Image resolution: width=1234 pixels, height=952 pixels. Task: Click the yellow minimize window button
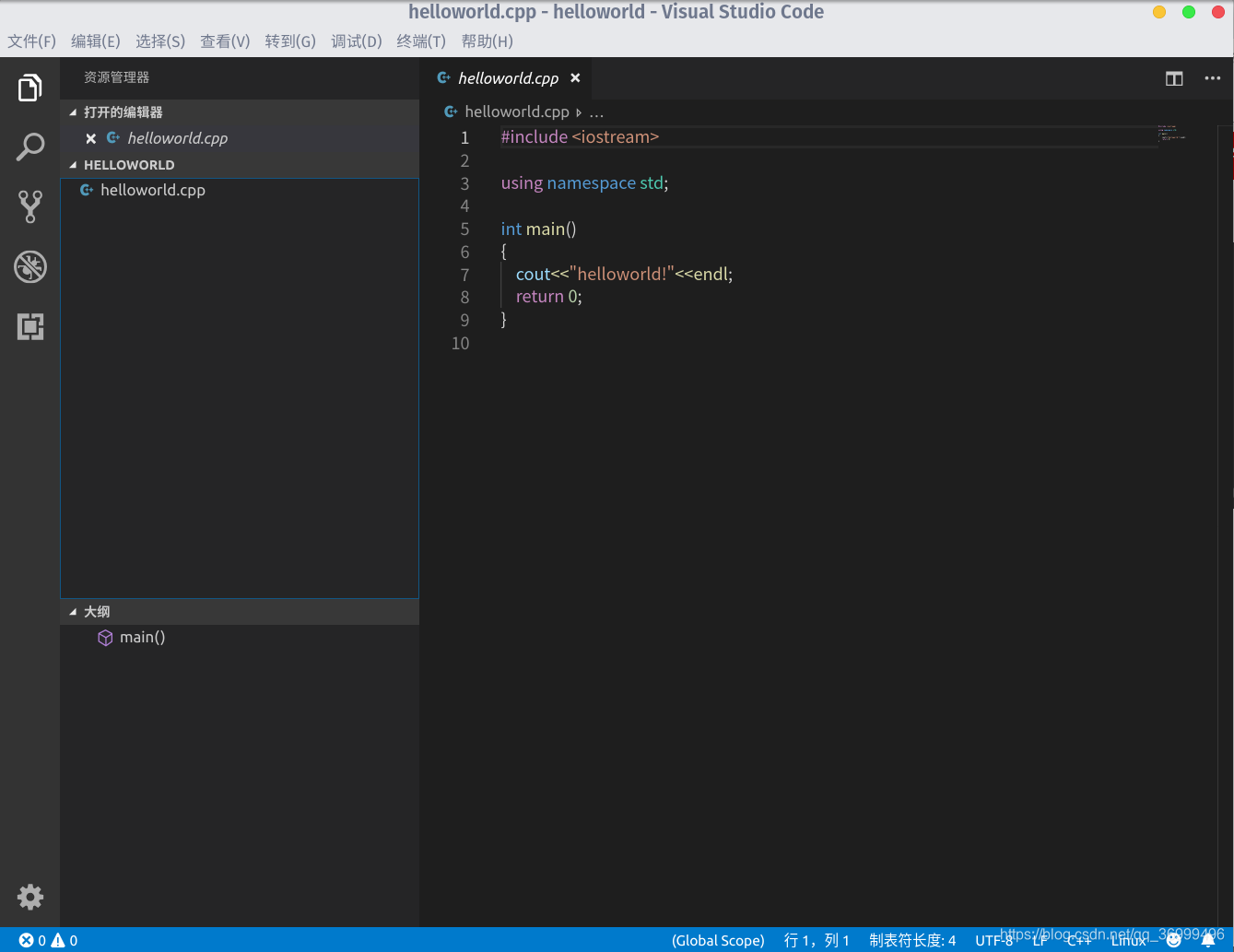(x=1159, y=12)
